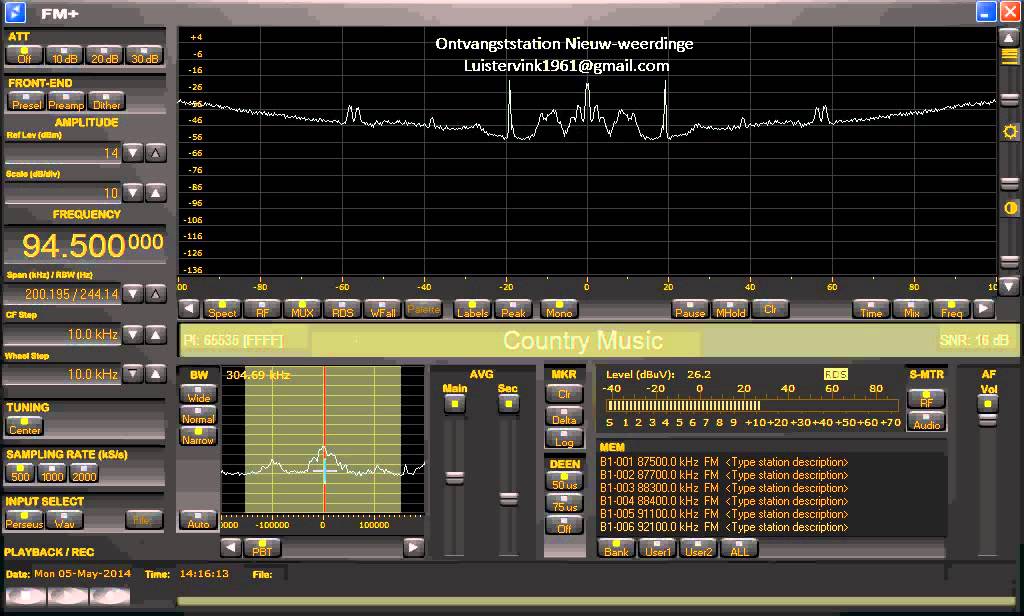Shift spectrum left with arrow button

pyautogui.click(x=189, y=308)
